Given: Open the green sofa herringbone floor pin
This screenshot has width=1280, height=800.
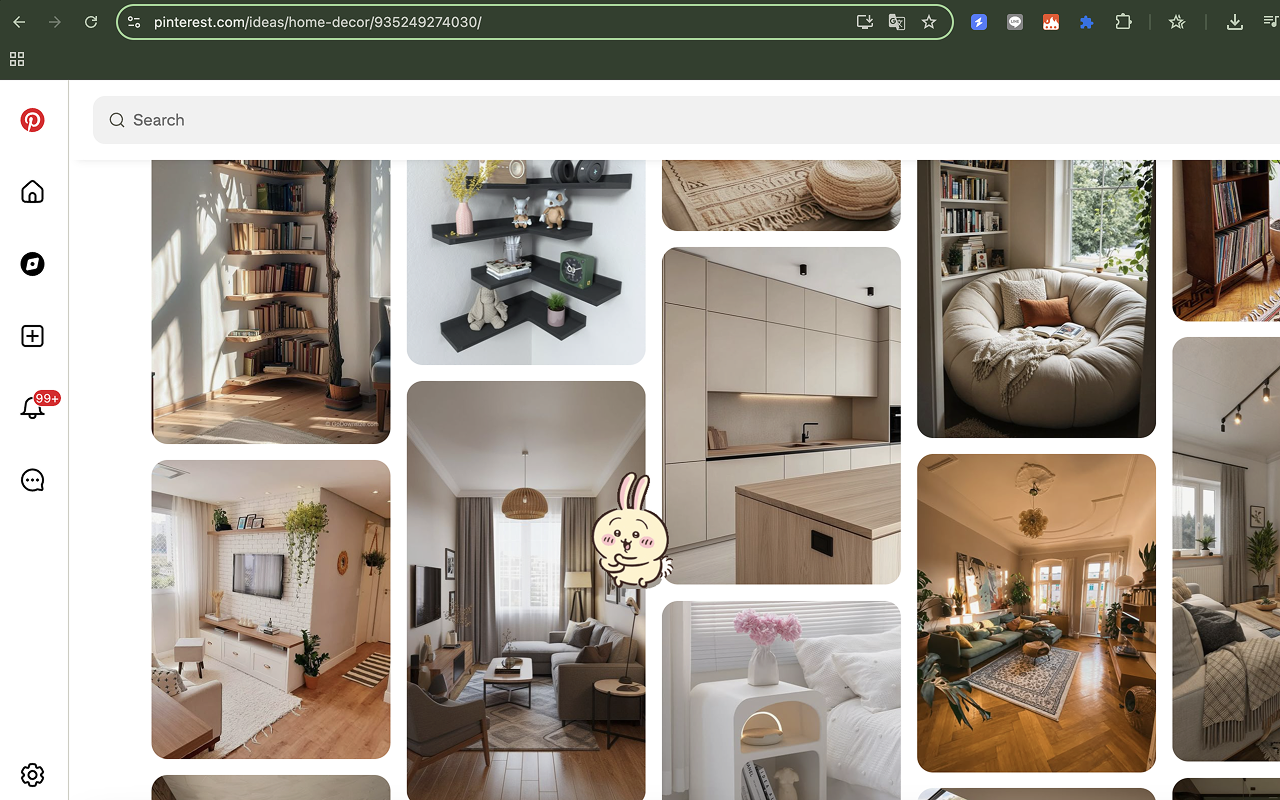Looking at the screenshot, I should [1036, 613].
